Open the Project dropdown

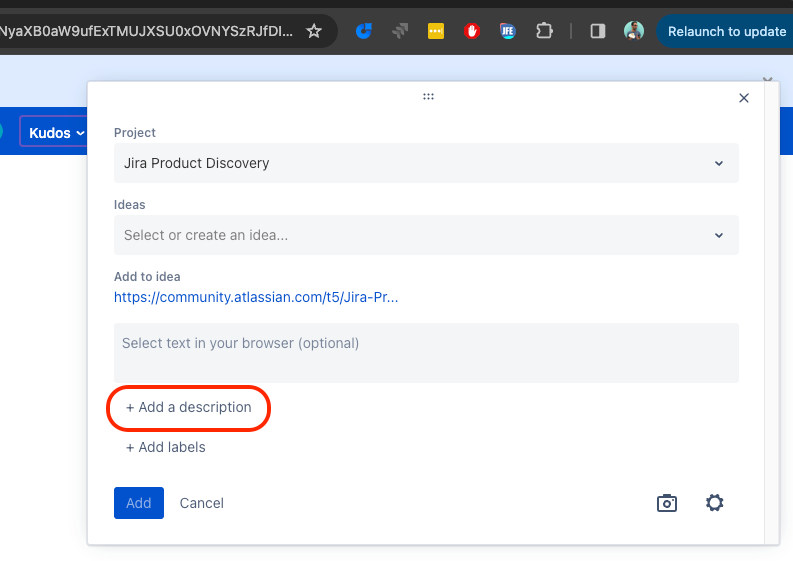click(x=426, y=163)
